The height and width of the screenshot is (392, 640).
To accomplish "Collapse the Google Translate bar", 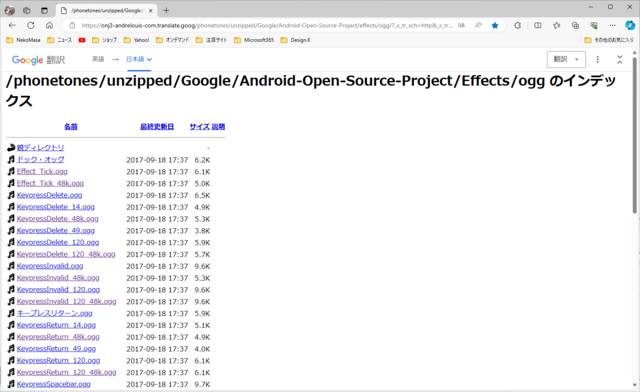I will [x=619, y=60].
